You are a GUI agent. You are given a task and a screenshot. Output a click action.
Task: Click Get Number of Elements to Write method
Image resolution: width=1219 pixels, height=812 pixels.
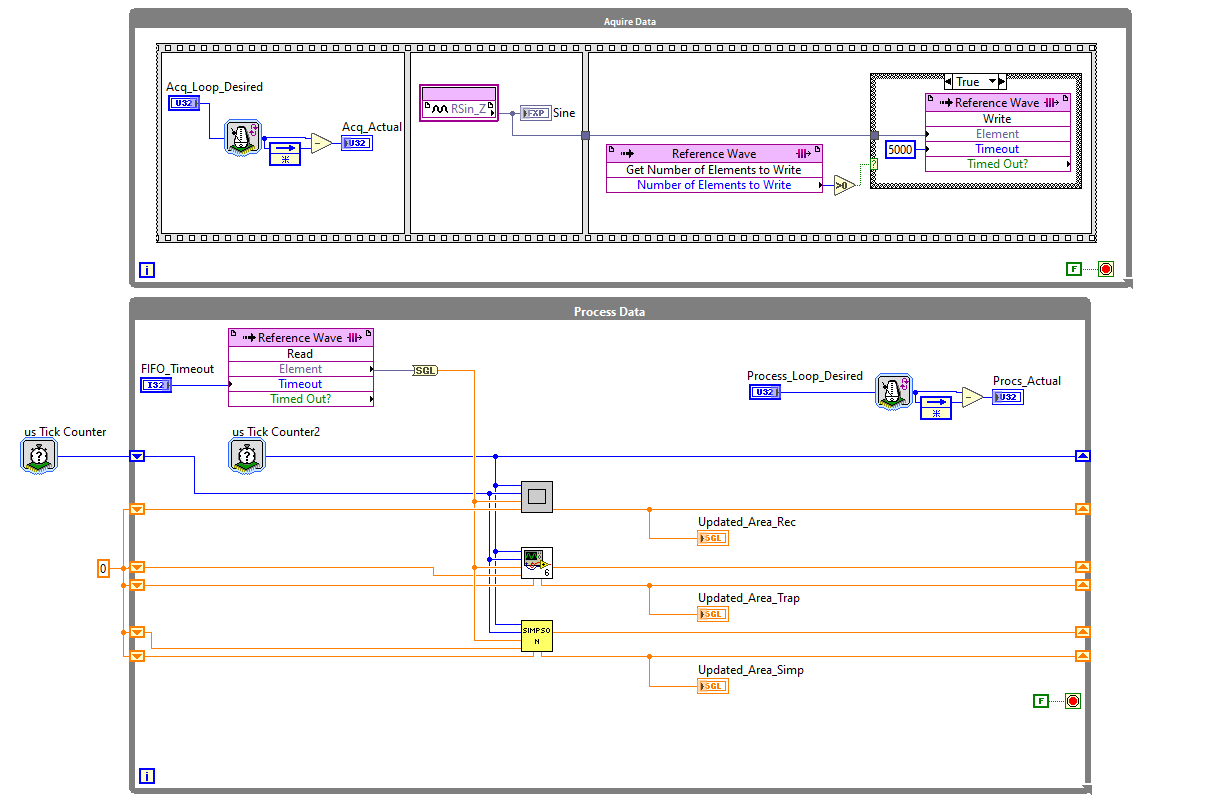(714, 170)
